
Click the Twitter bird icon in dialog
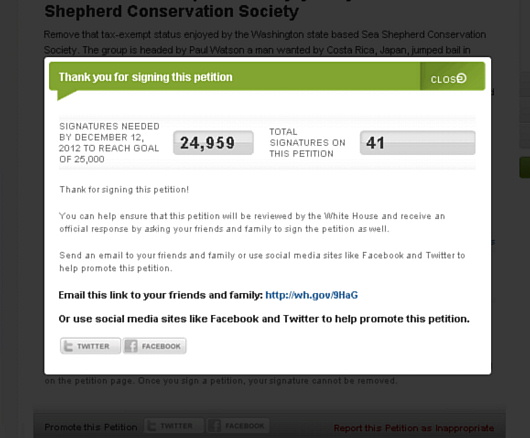(x=68, y=346)
